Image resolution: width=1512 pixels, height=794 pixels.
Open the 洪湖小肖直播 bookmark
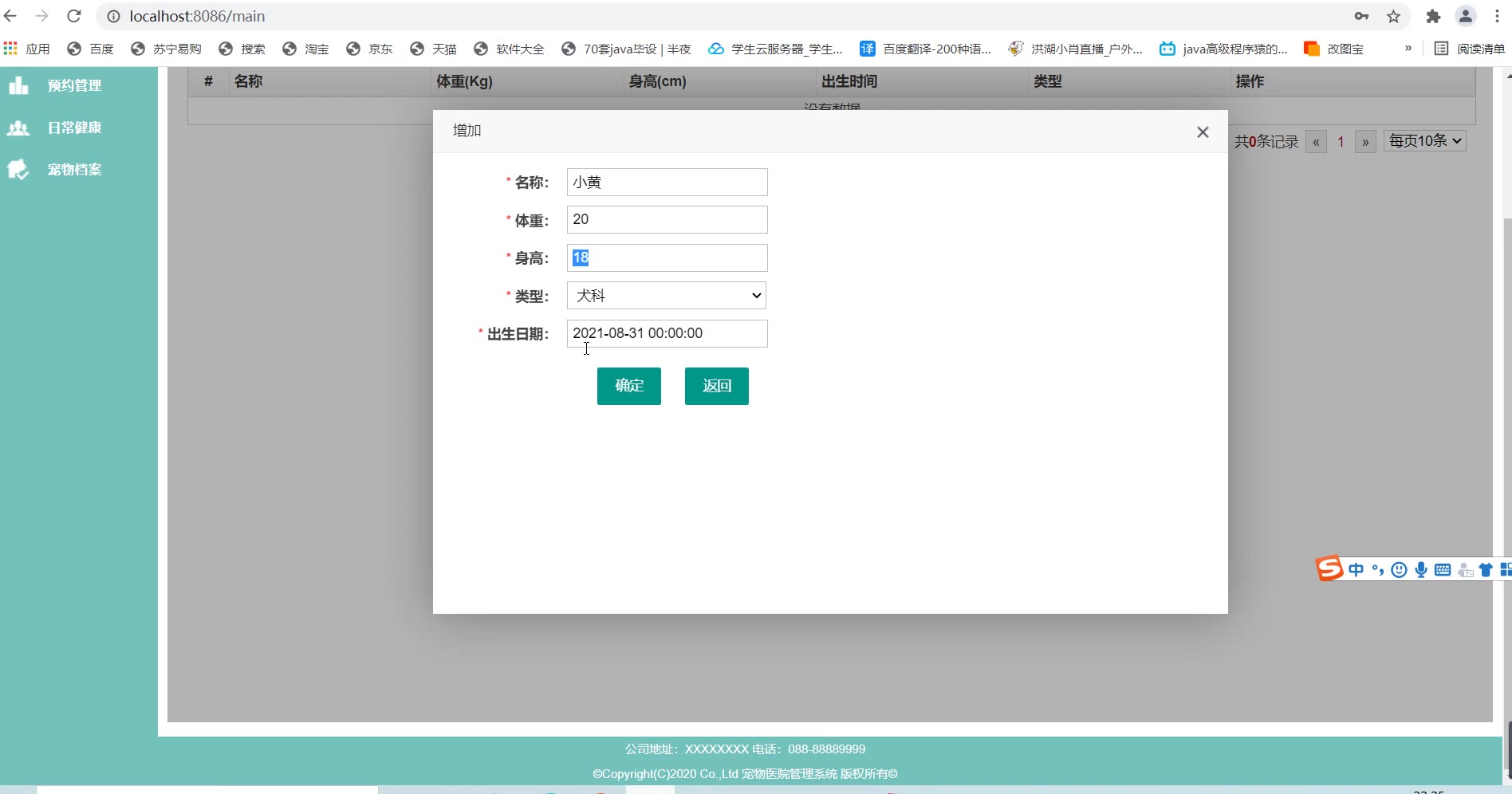(1075, 49)
